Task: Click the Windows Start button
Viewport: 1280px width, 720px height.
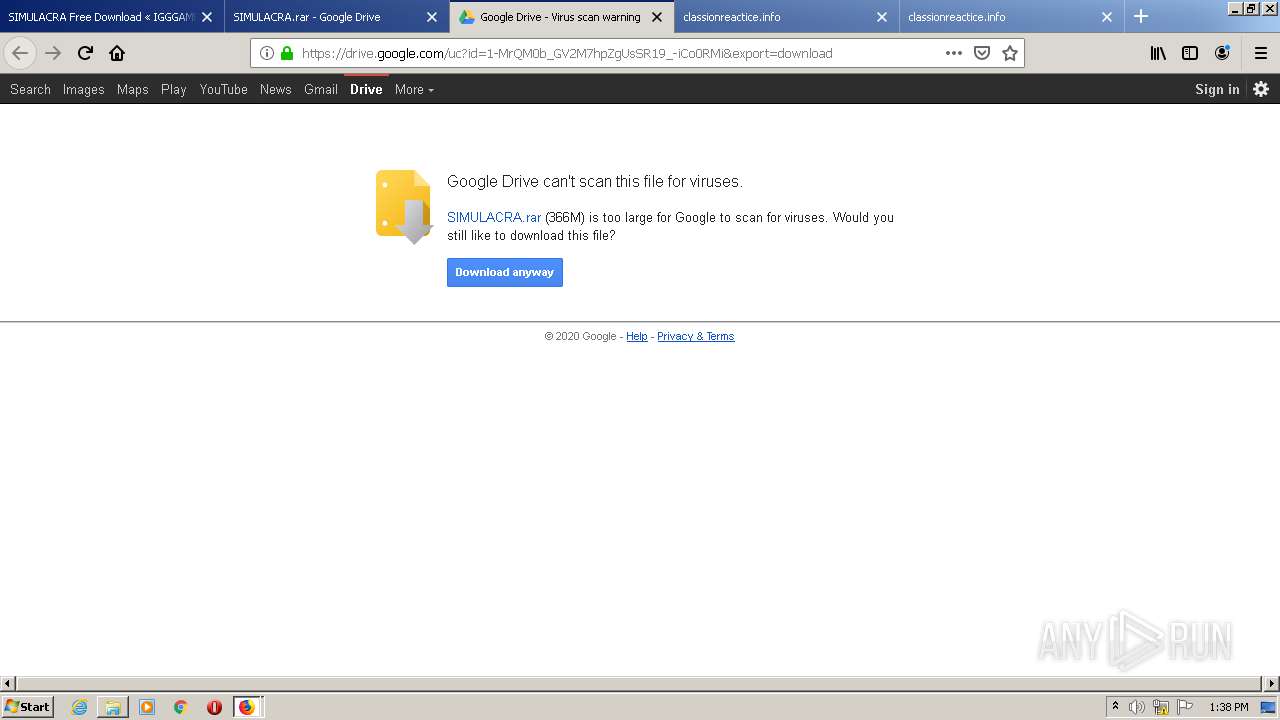Action: tap(28, 707)
